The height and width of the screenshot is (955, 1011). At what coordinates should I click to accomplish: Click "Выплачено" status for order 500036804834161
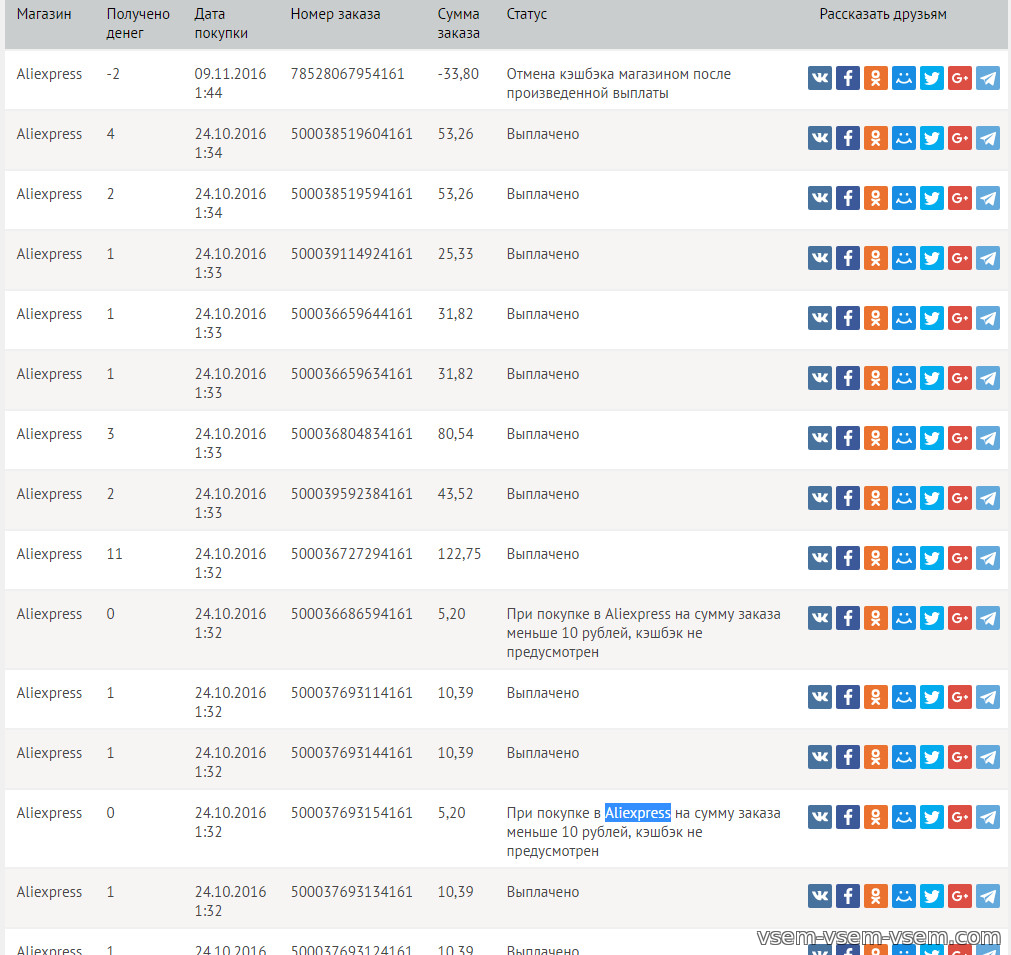tap(543, 434)
